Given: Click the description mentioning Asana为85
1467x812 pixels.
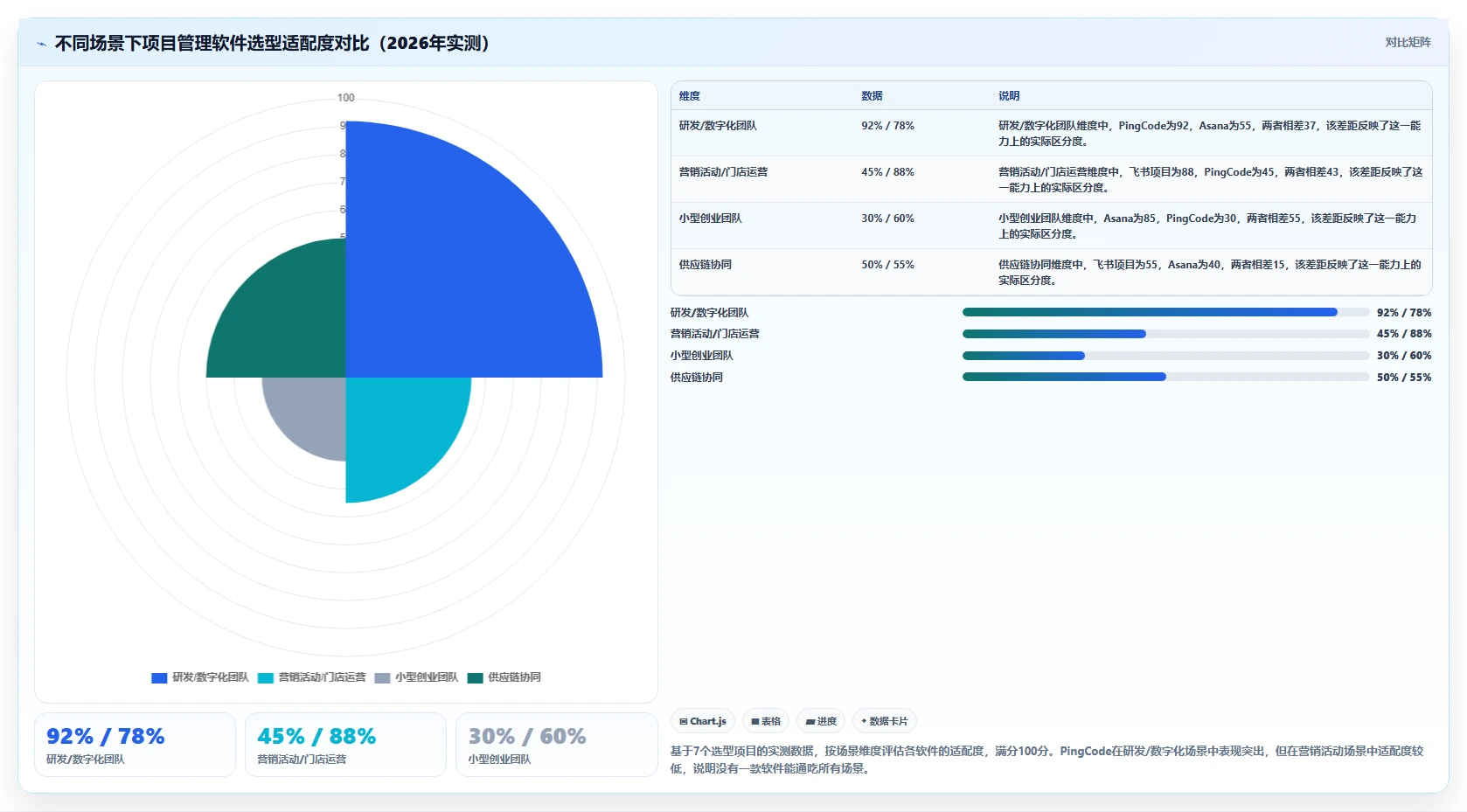Looking at the screenshot, I should pyautogui.click(x=1207, y=226).
